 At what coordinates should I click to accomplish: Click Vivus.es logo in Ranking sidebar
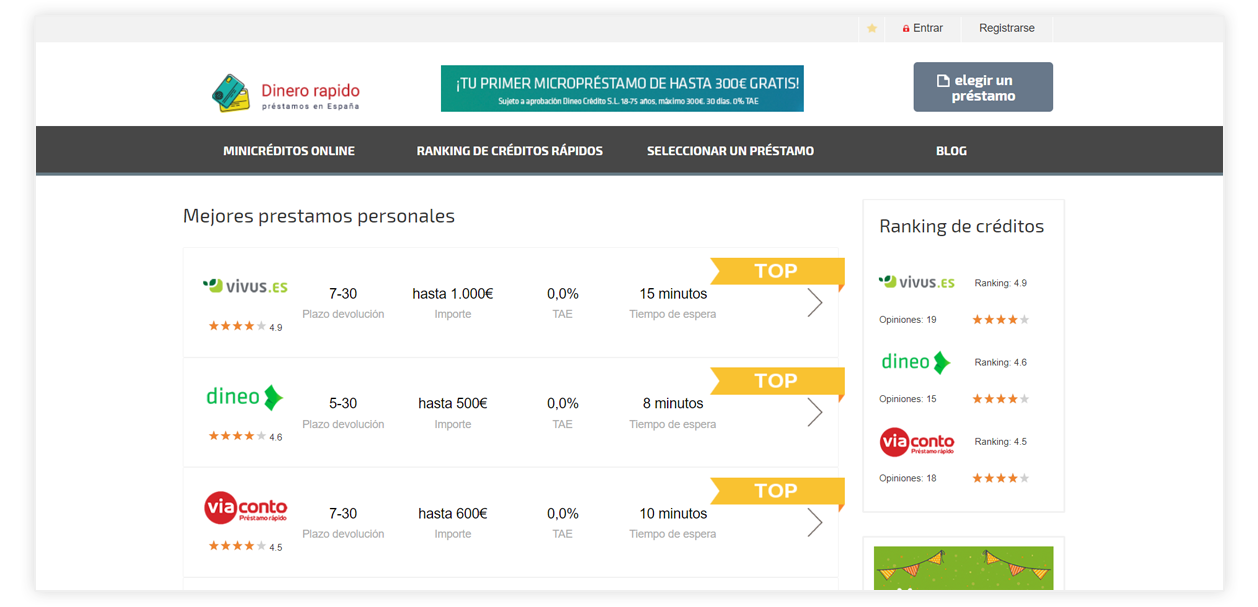coord(916,283)
